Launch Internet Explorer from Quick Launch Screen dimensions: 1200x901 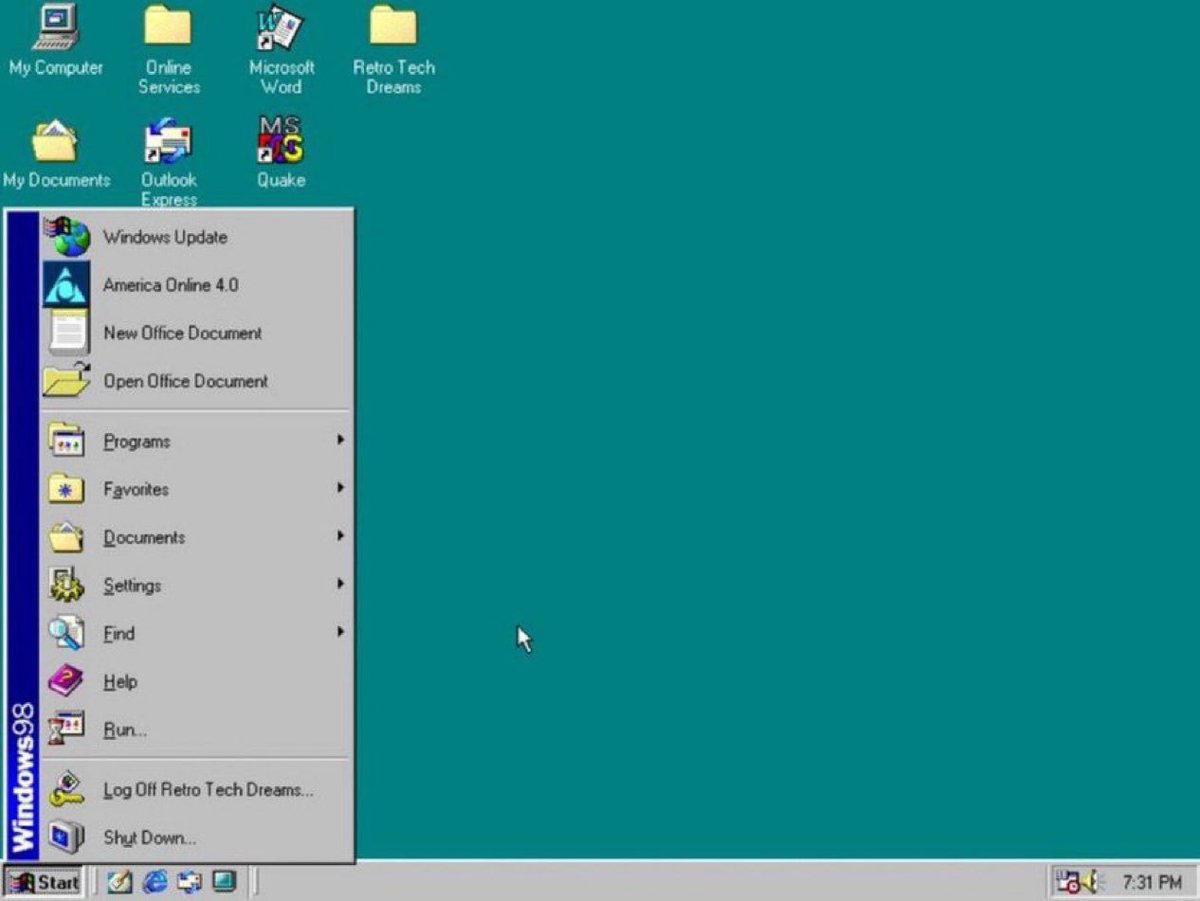click(x=155, y=882)
